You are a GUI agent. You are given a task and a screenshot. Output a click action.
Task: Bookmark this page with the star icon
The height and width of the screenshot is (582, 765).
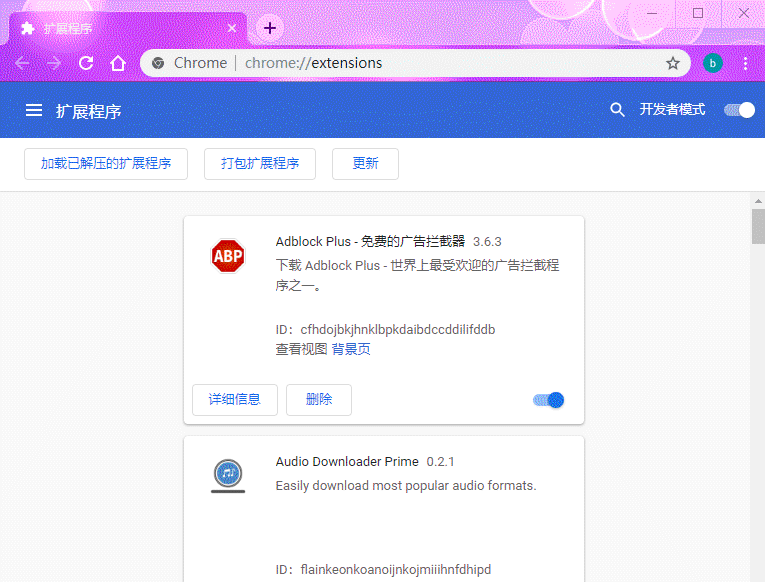click(x=673, y=63)
